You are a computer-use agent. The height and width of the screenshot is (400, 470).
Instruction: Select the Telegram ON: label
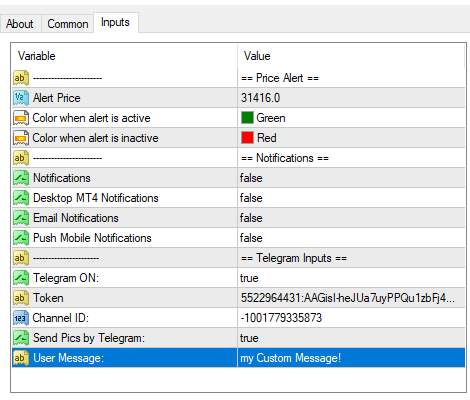66,278
